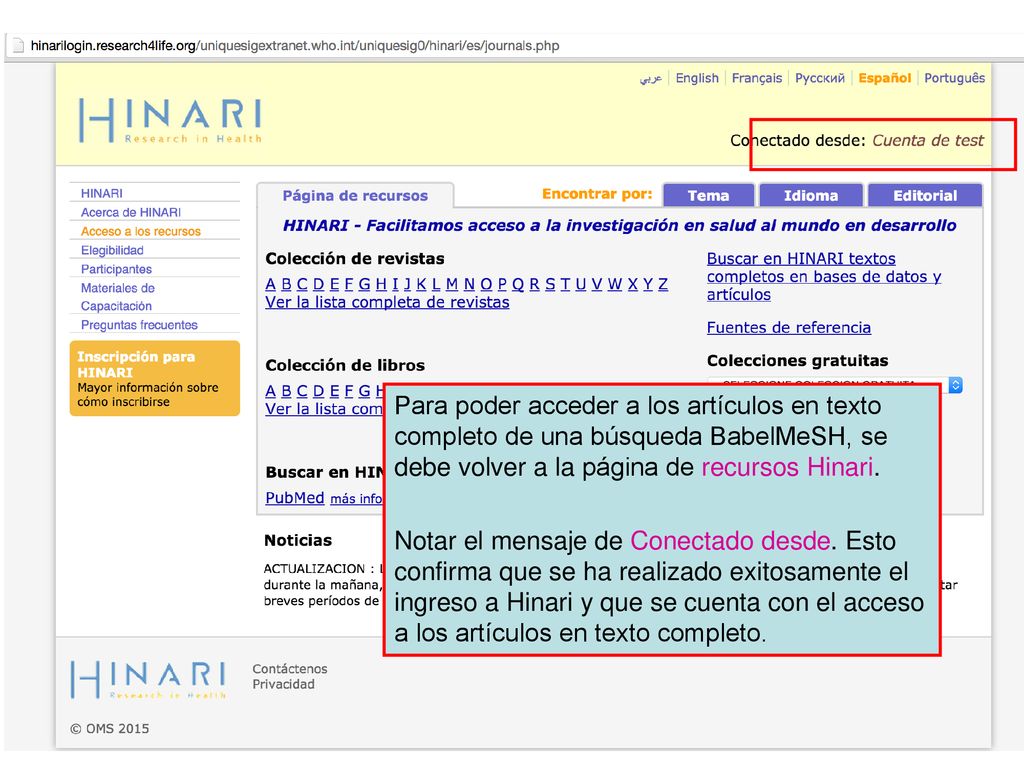Open Preguntas frecuentes sidebar item

coord(139,325)
